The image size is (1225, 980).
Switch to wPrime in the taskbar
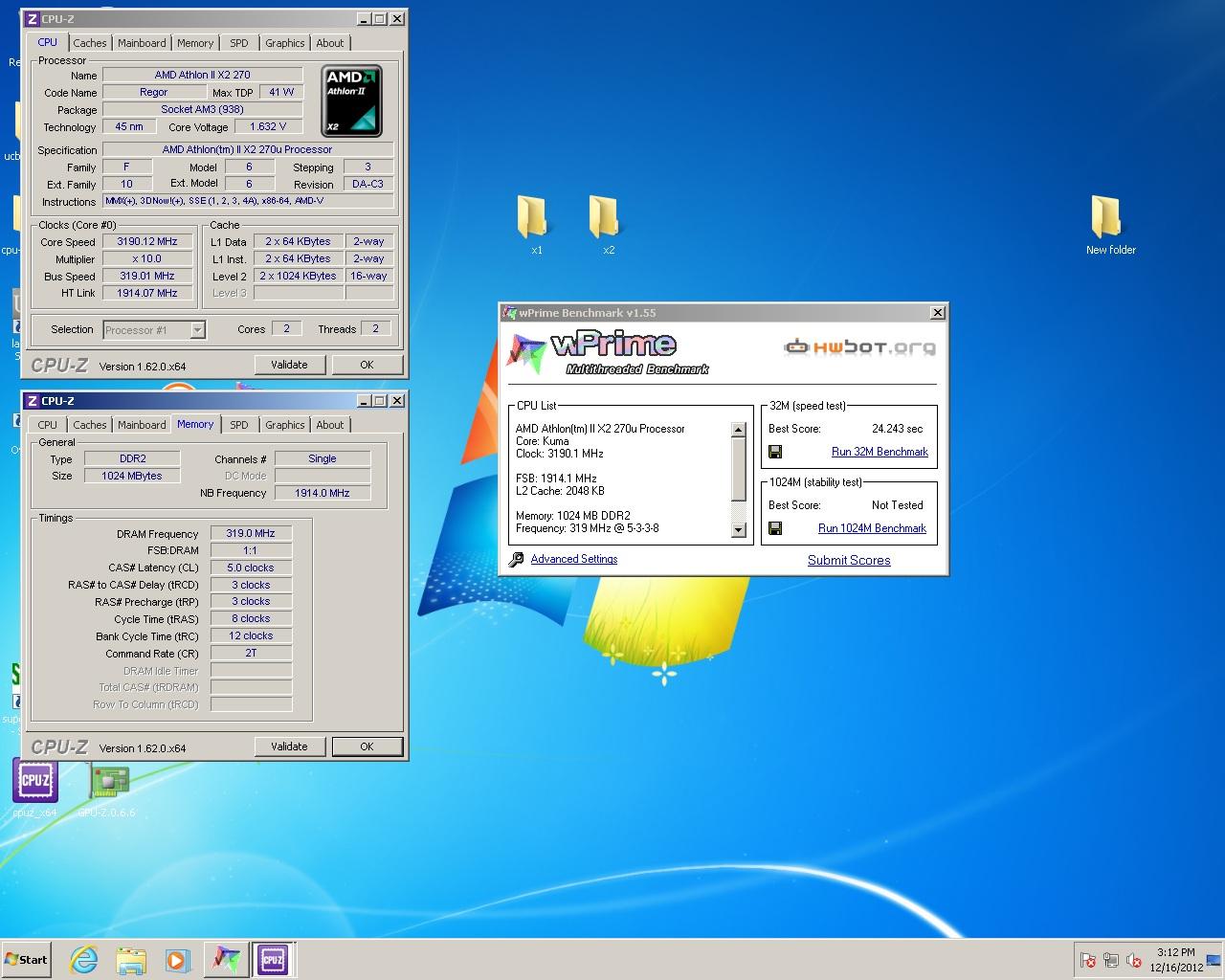tap(226, 960)
